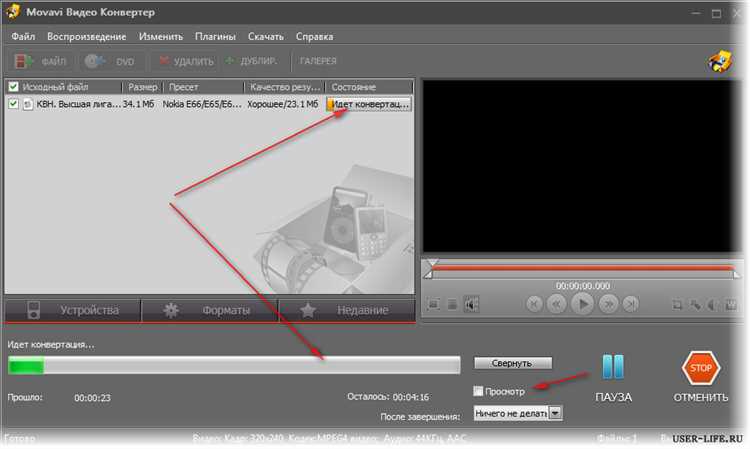
Task: Click the left trim marker on the timeline
Action: (x=429, y=274)
